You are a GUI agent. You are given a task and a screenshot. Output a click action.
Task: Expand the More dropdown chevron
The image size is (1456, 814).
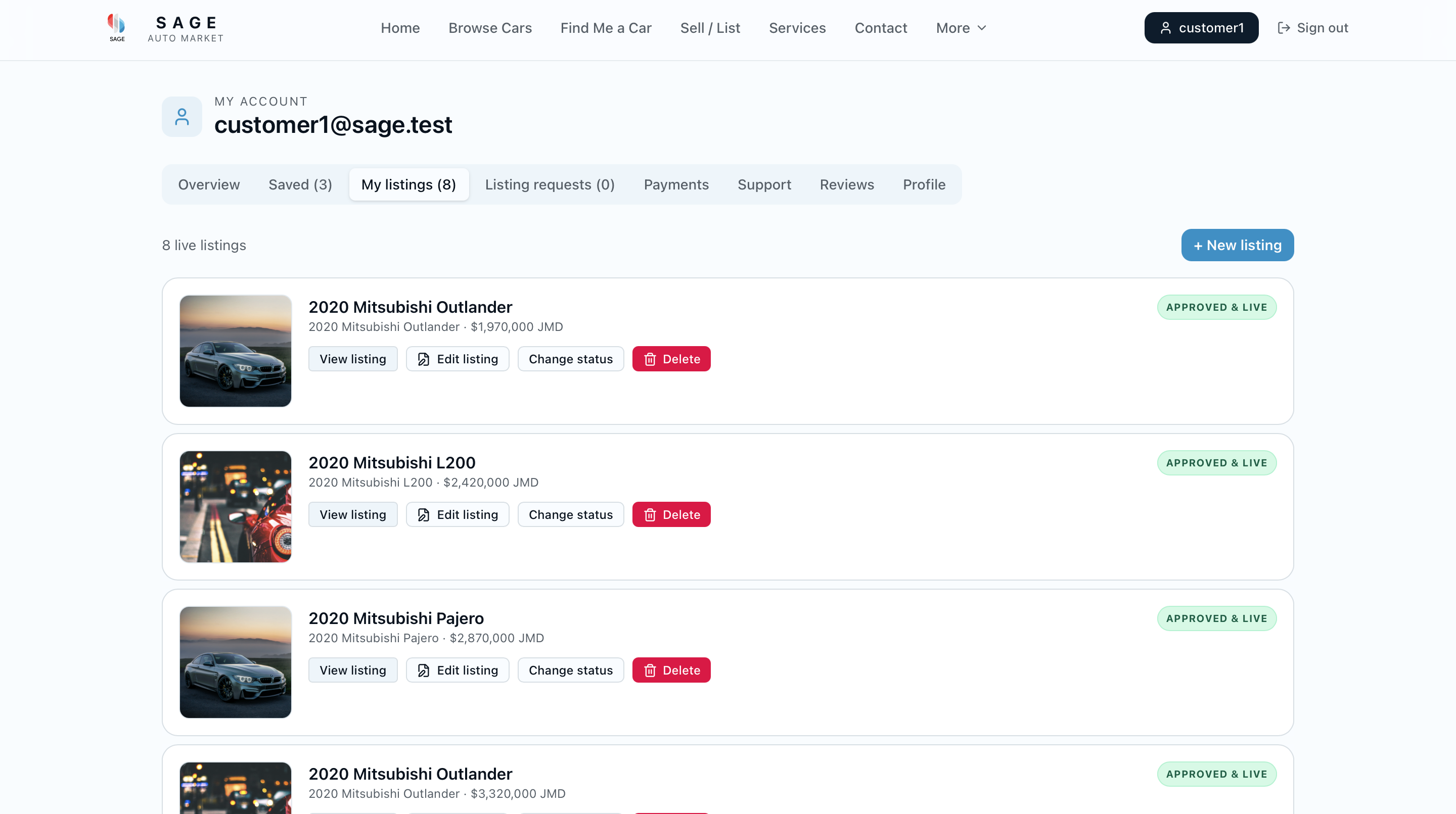982,28
